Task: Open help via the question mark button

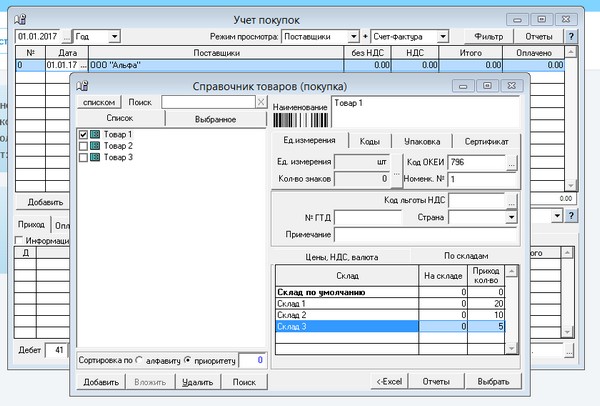Action: click(x=571, y=36)
